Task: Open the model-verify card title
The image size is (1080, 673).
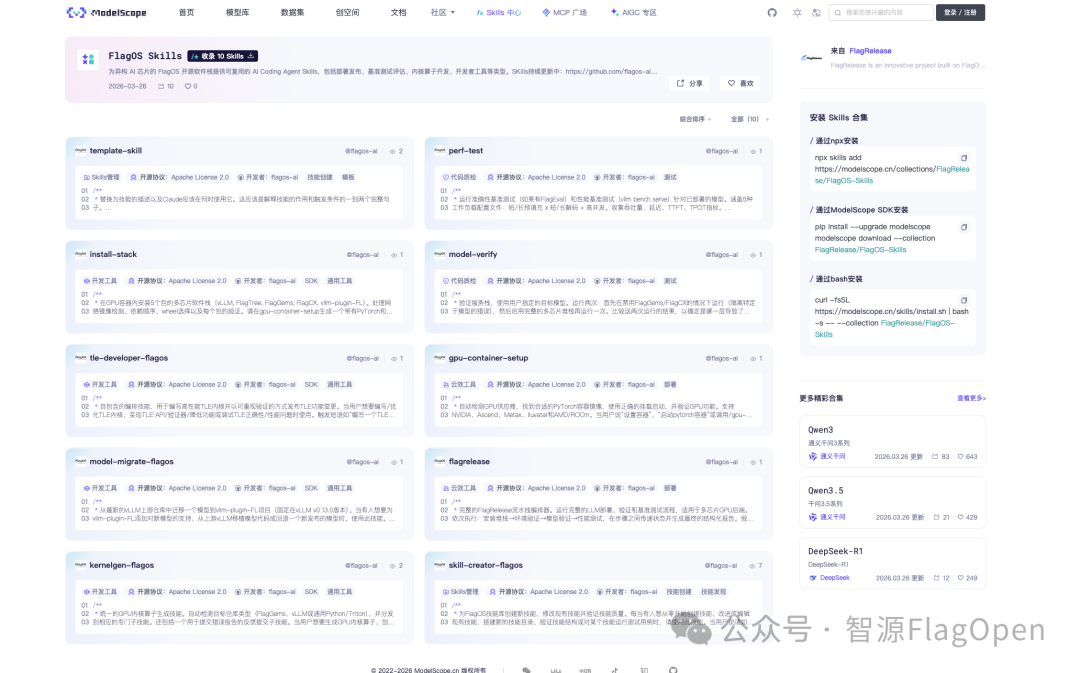Action: pos(472,254)
